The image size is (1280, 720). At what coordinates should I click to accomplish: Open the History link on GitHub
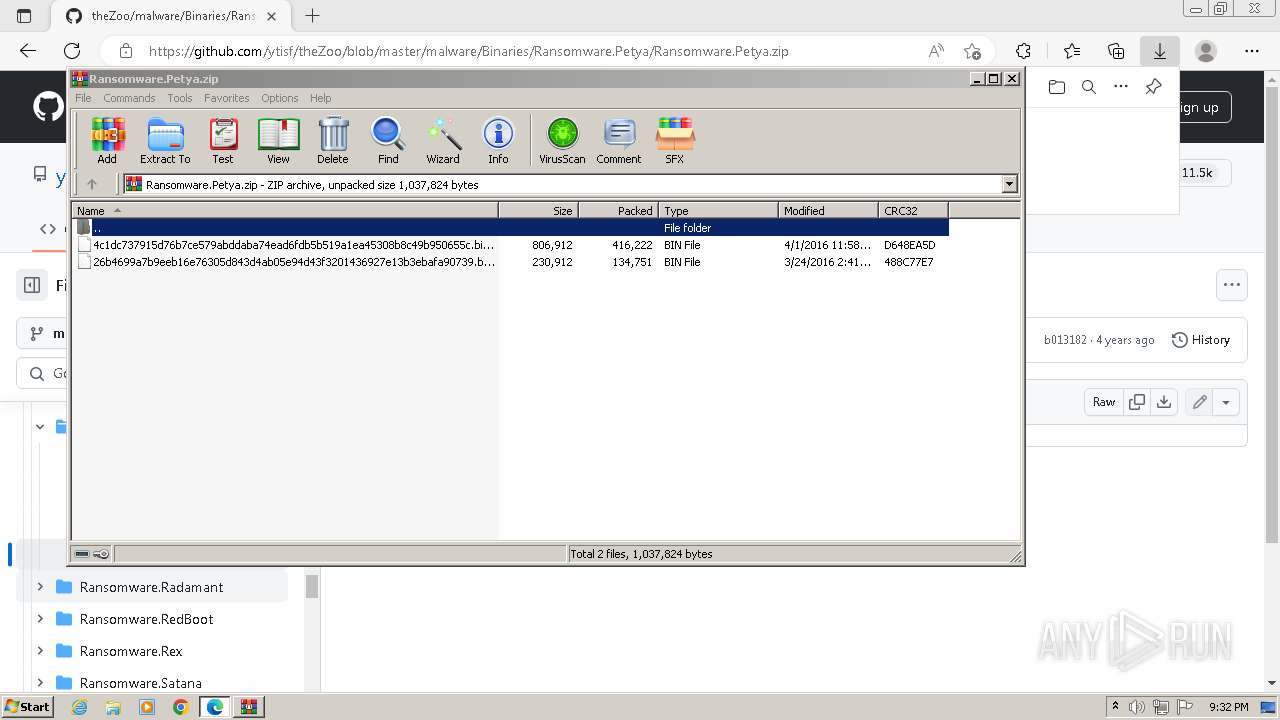point(1201,340)
